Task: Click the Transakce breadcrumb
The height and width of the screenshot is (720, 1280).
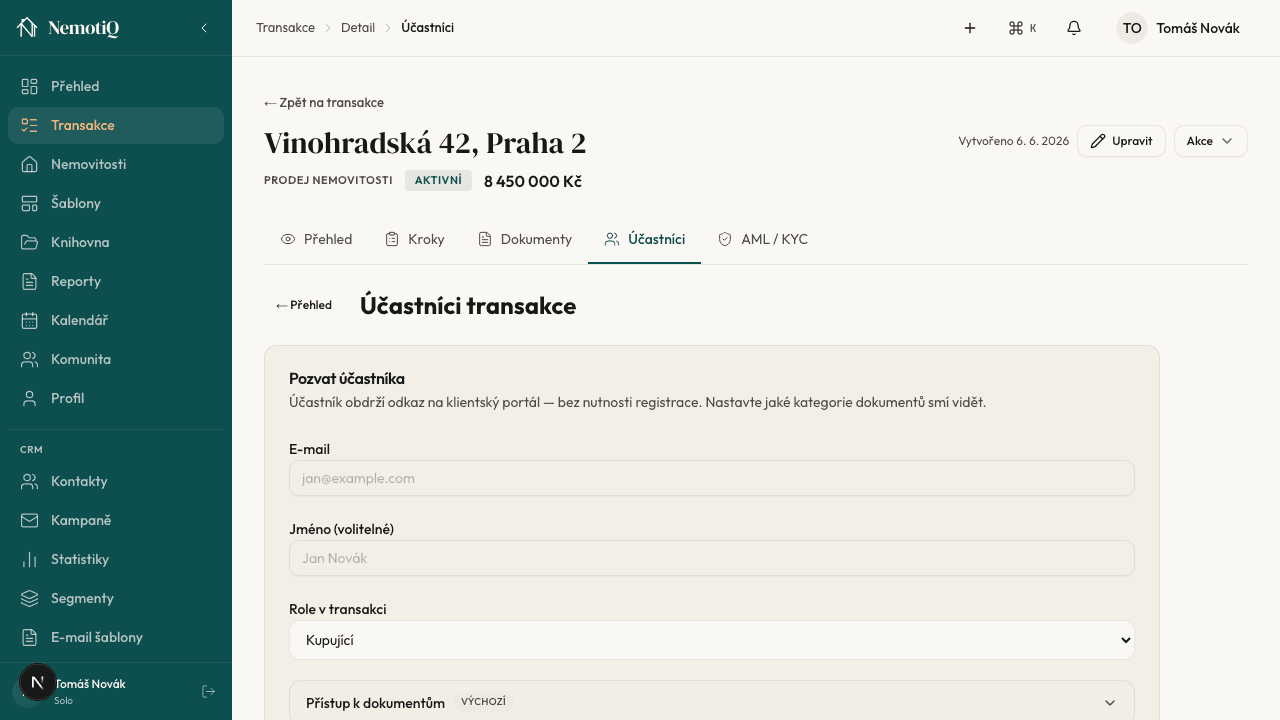Action: [285, 28]
